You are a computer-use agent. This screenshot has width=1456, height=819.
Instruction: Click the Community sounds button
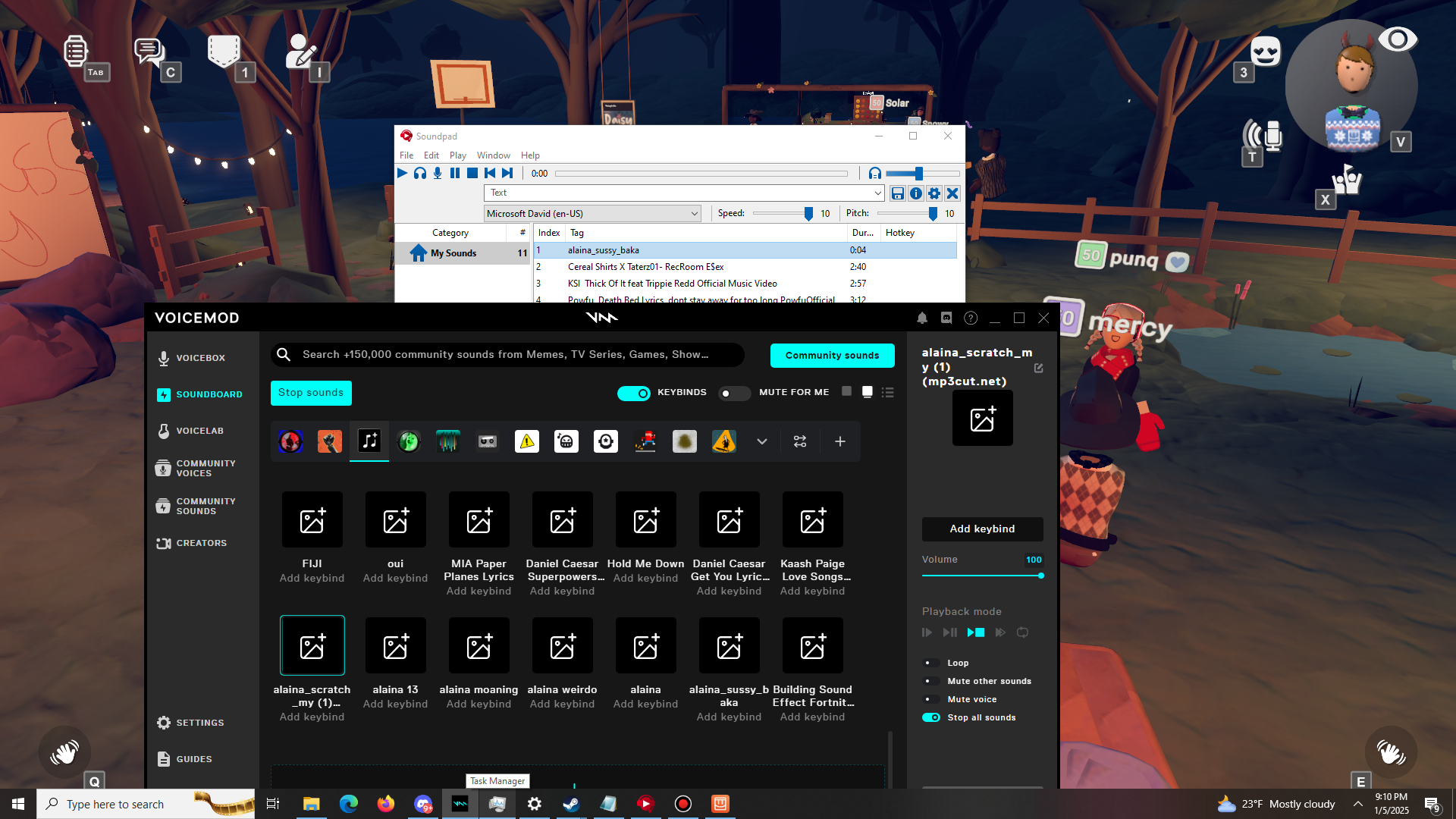click(x=832, y=355)
